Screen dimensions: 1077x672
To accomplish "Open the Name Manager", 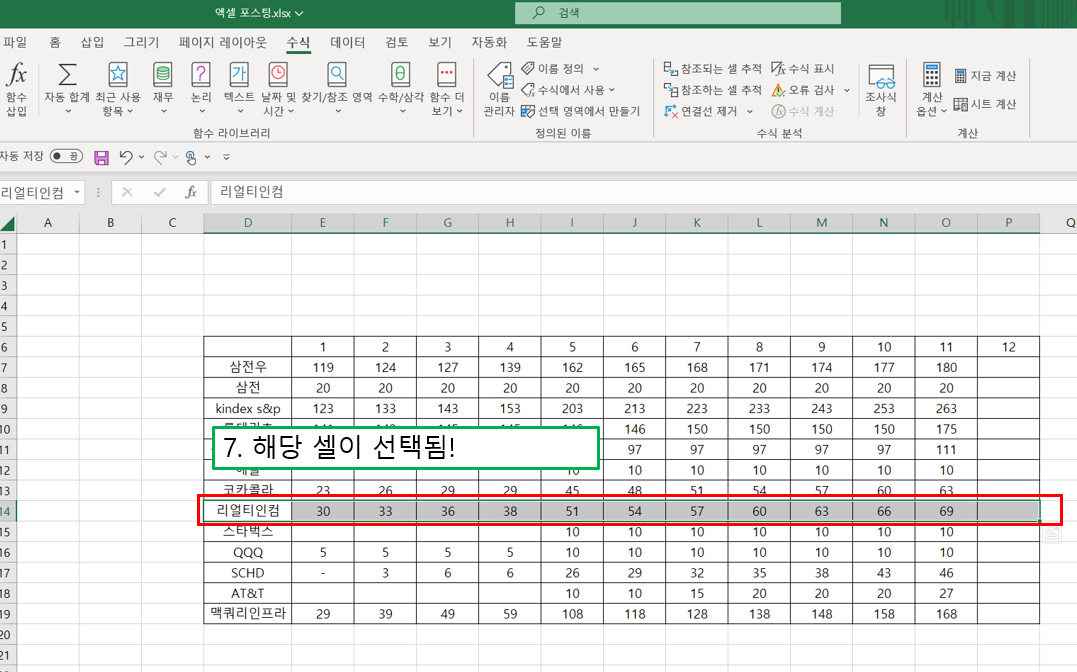I will [499, 89].
